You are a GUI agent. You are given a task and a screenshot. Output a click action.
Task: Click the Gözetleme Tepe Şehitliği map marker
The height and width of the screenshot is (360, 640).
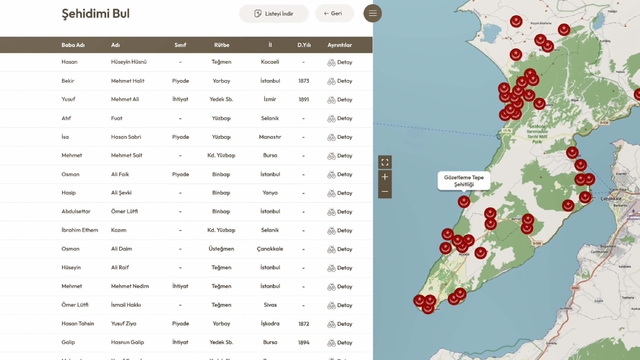pyautogui.click(x=464, y=202)
